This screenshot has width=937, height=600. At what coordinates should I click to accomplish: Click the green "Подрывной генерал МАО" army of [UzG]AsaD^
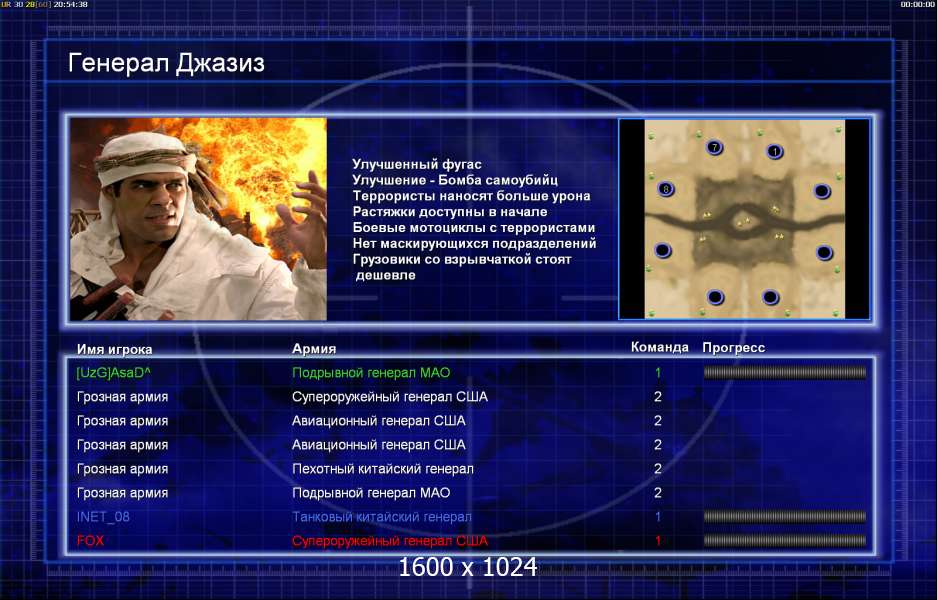[371, 373]
